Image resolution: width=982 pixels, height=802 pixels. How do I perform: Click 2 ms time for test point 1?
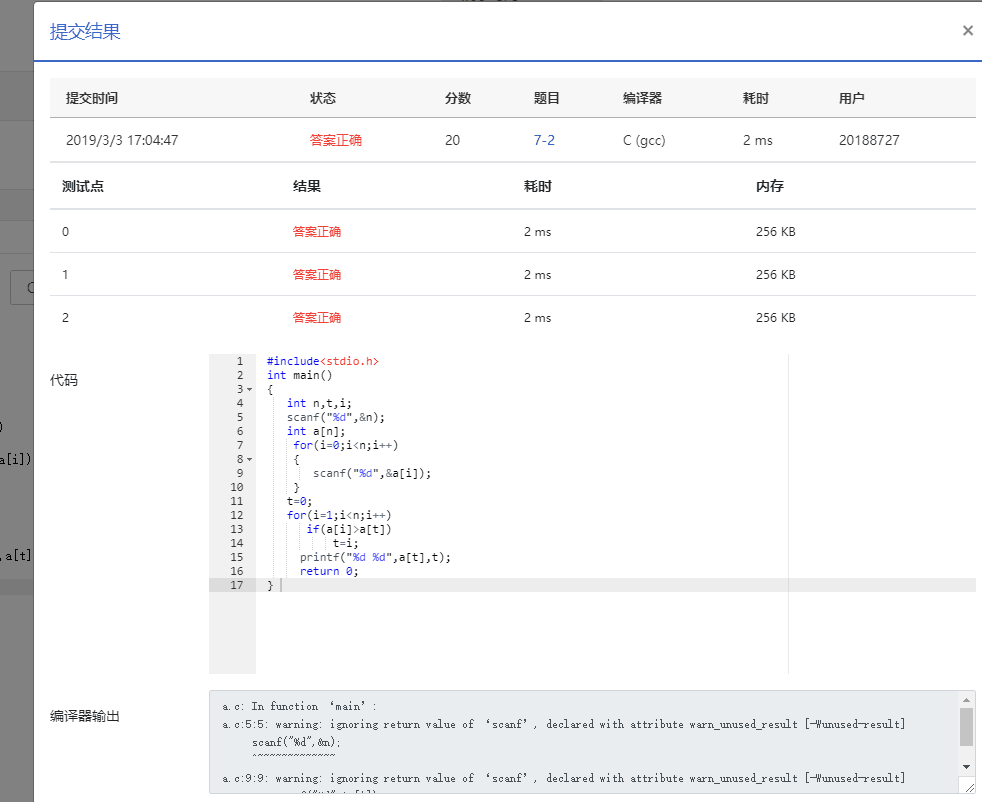click(537, 275)
